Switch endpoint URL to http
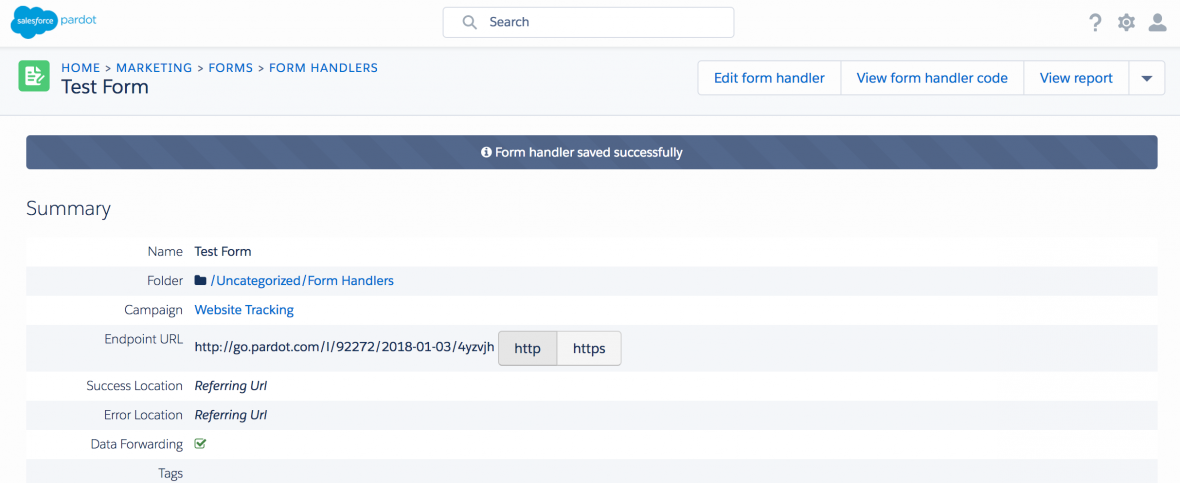Image resolution: width=1180 pixels, height=483 pixels. click(527, 349)
